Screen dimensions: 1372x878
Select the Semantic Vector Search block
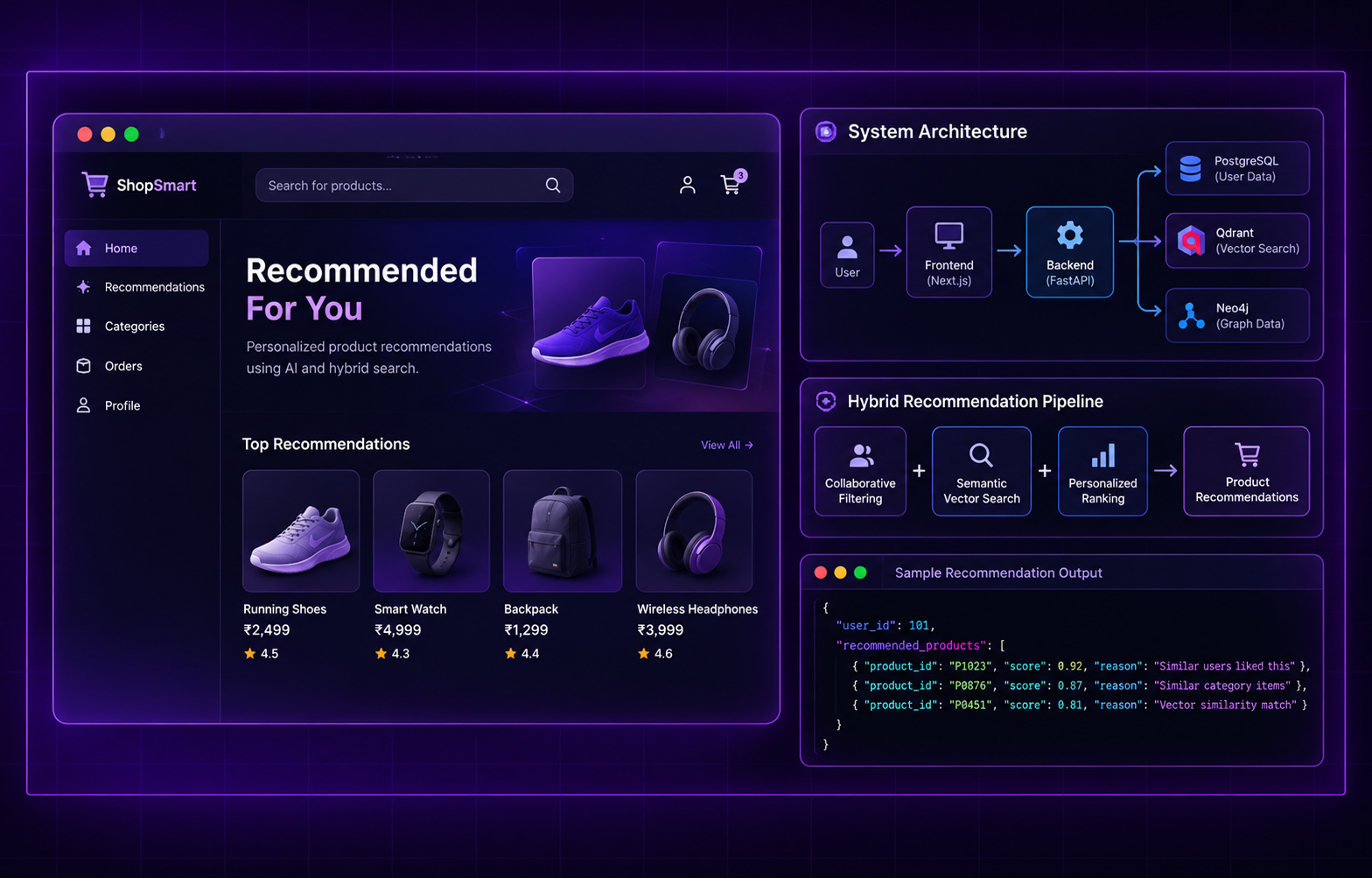982,471
